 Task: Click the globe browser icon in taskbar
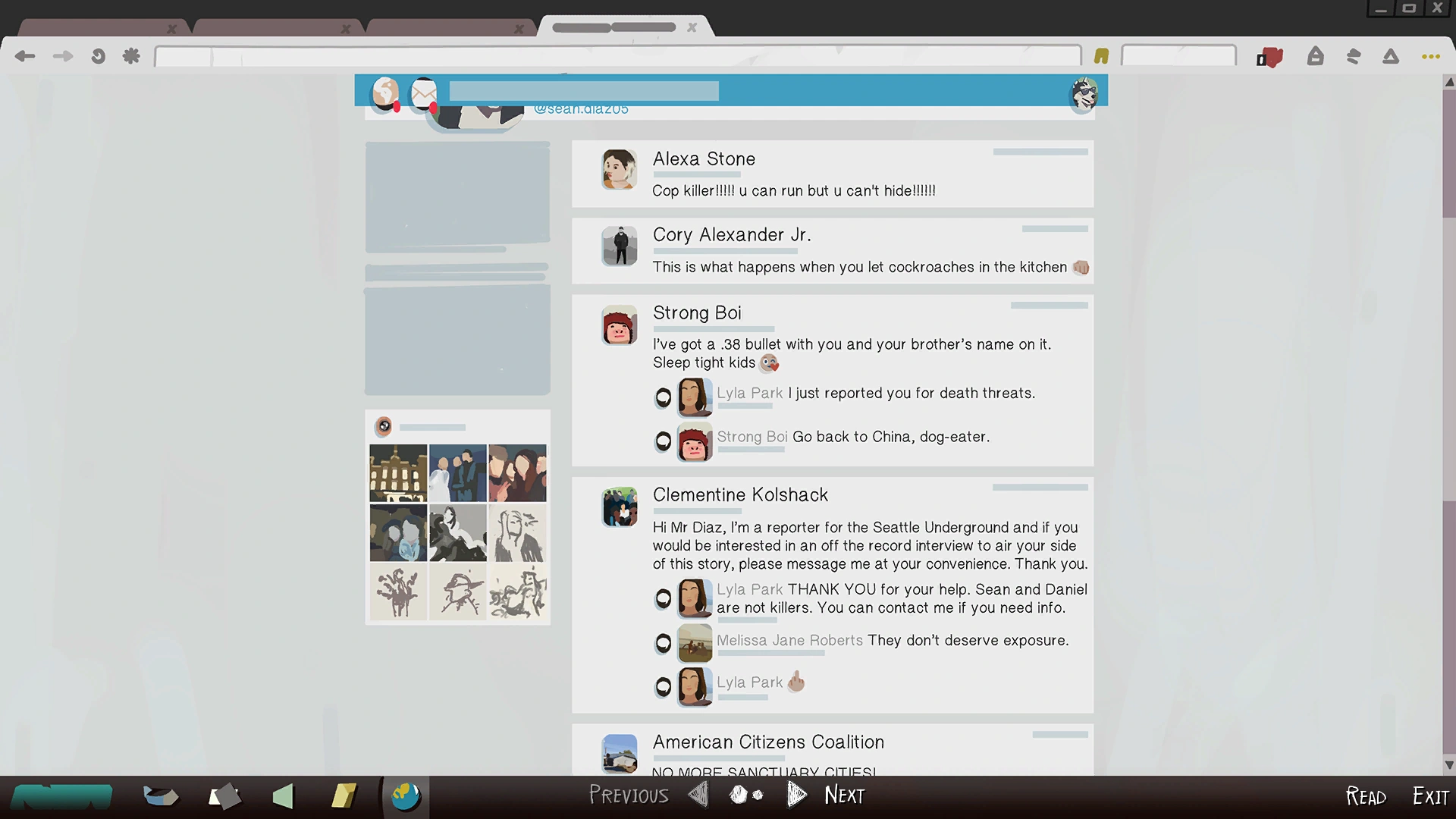tap(406, 796)
